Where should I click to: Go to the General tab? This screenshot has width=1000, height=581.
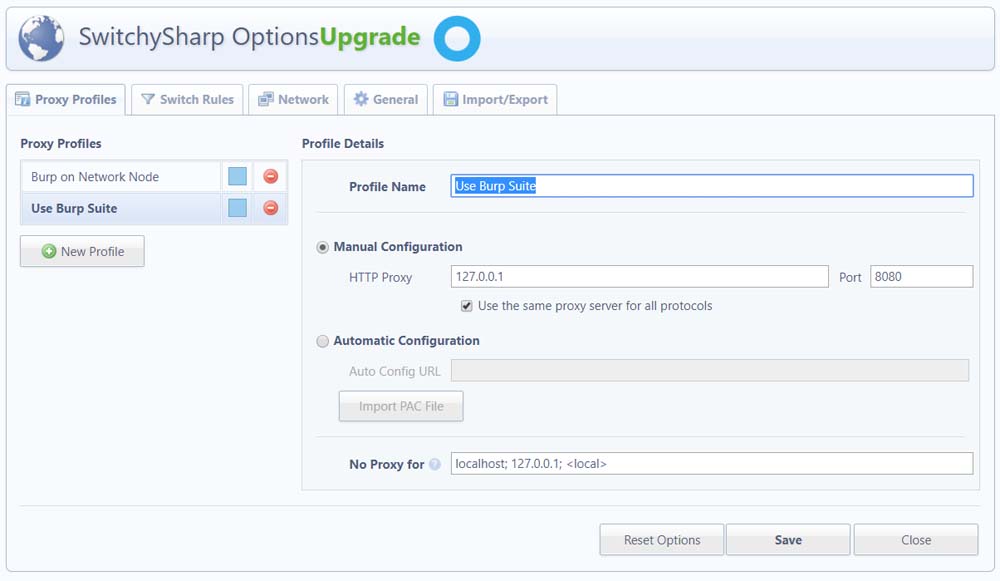(386, 99)
